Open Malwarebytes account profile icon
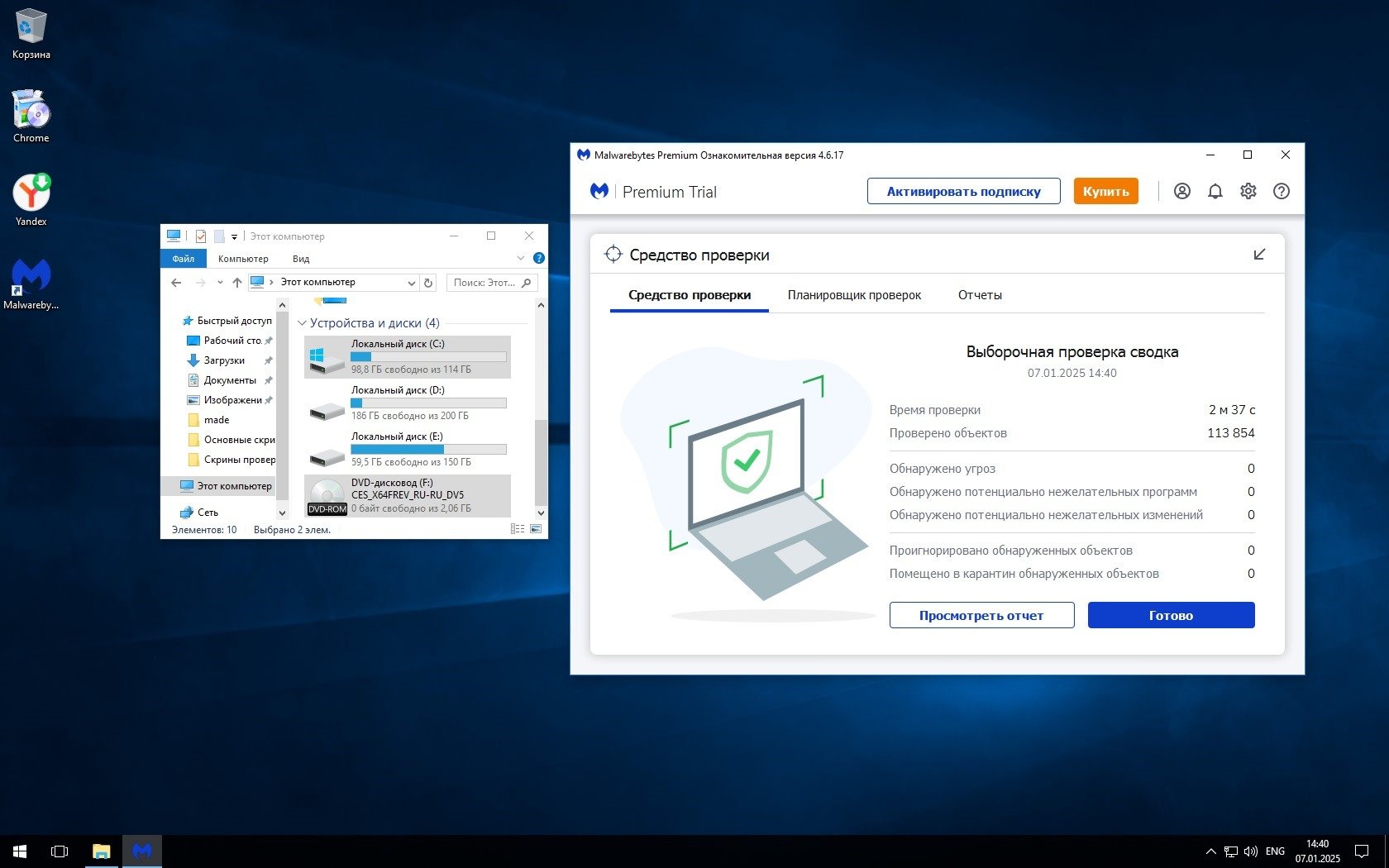The height and width of the screenshot is (868, 1389). pos(1182,191)
